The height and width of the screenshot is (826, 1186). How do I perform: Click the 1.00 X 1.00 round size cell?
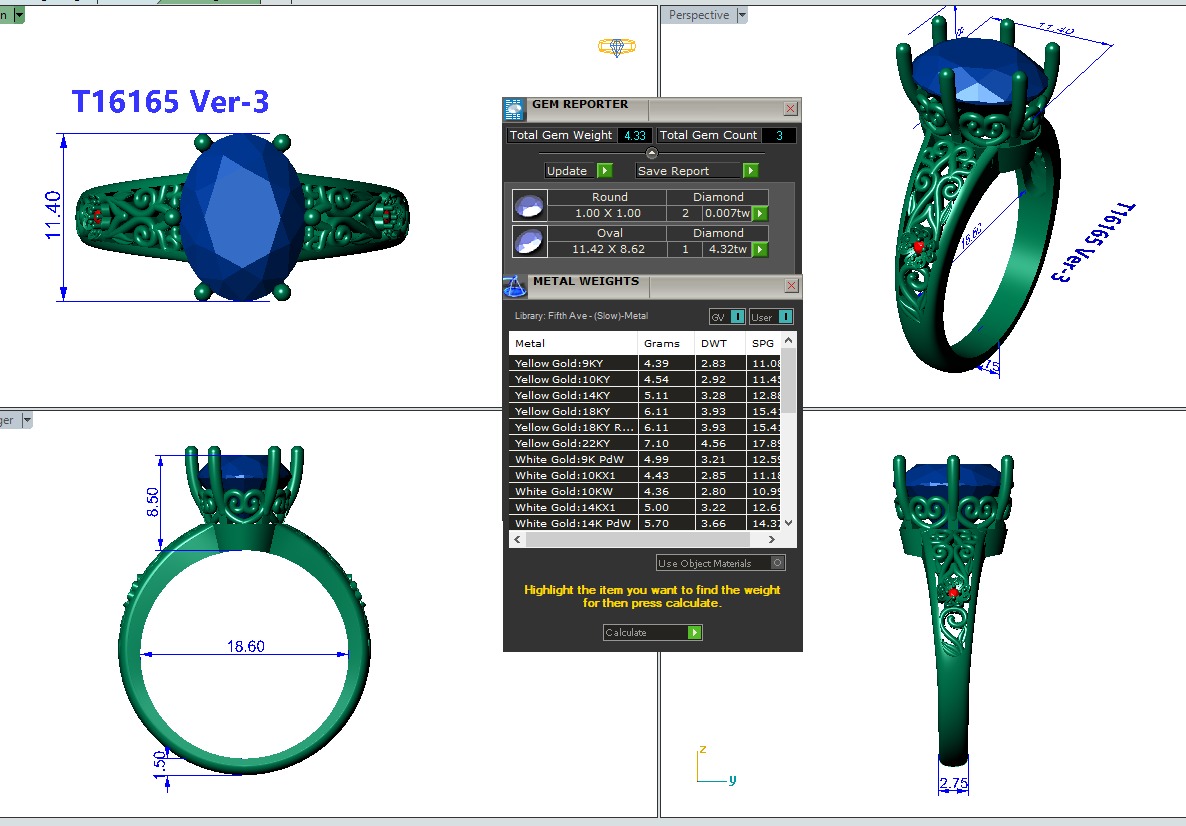click(x=608, y=213)
